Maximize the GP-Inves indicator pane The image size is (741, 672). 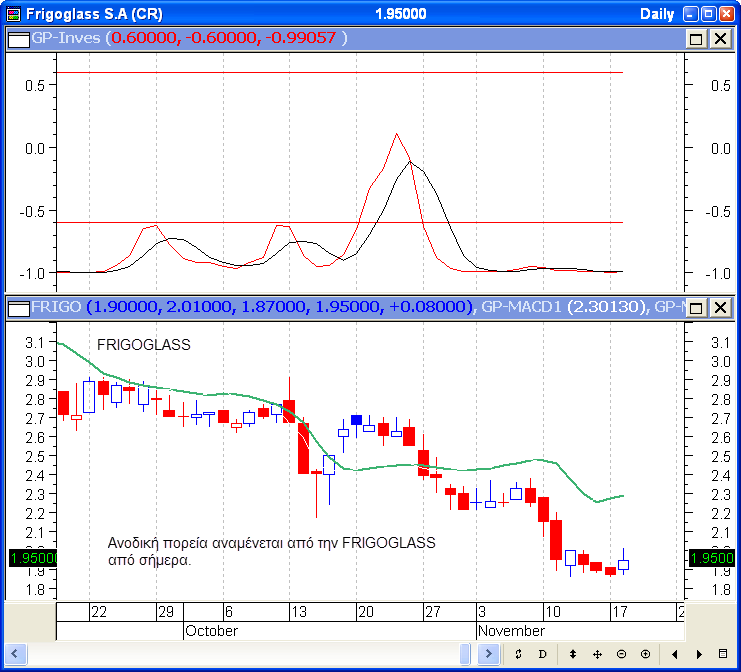point(696,38)
